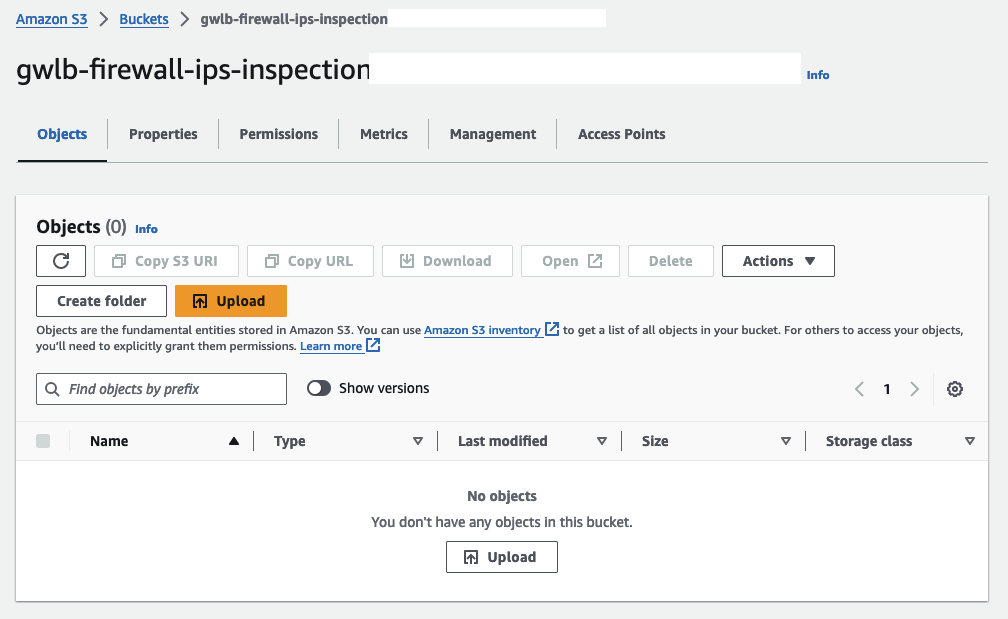Click the refresh objects icon button
Viewport: 1008px width, 619px height.
pyautogui.click(x=61, y=261)
